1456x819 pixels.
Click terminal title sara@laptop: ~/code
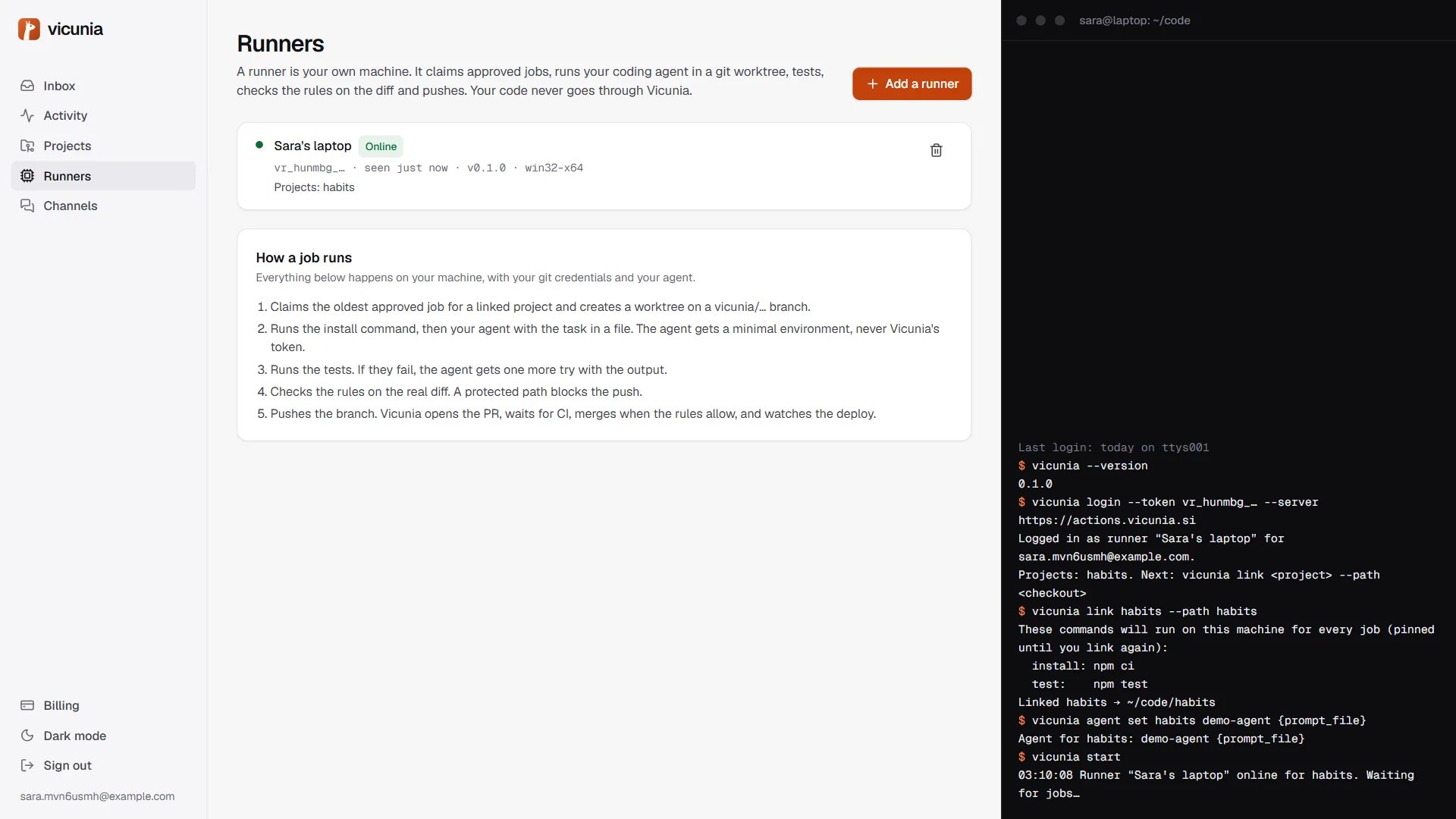click(x=1134, y=20)
